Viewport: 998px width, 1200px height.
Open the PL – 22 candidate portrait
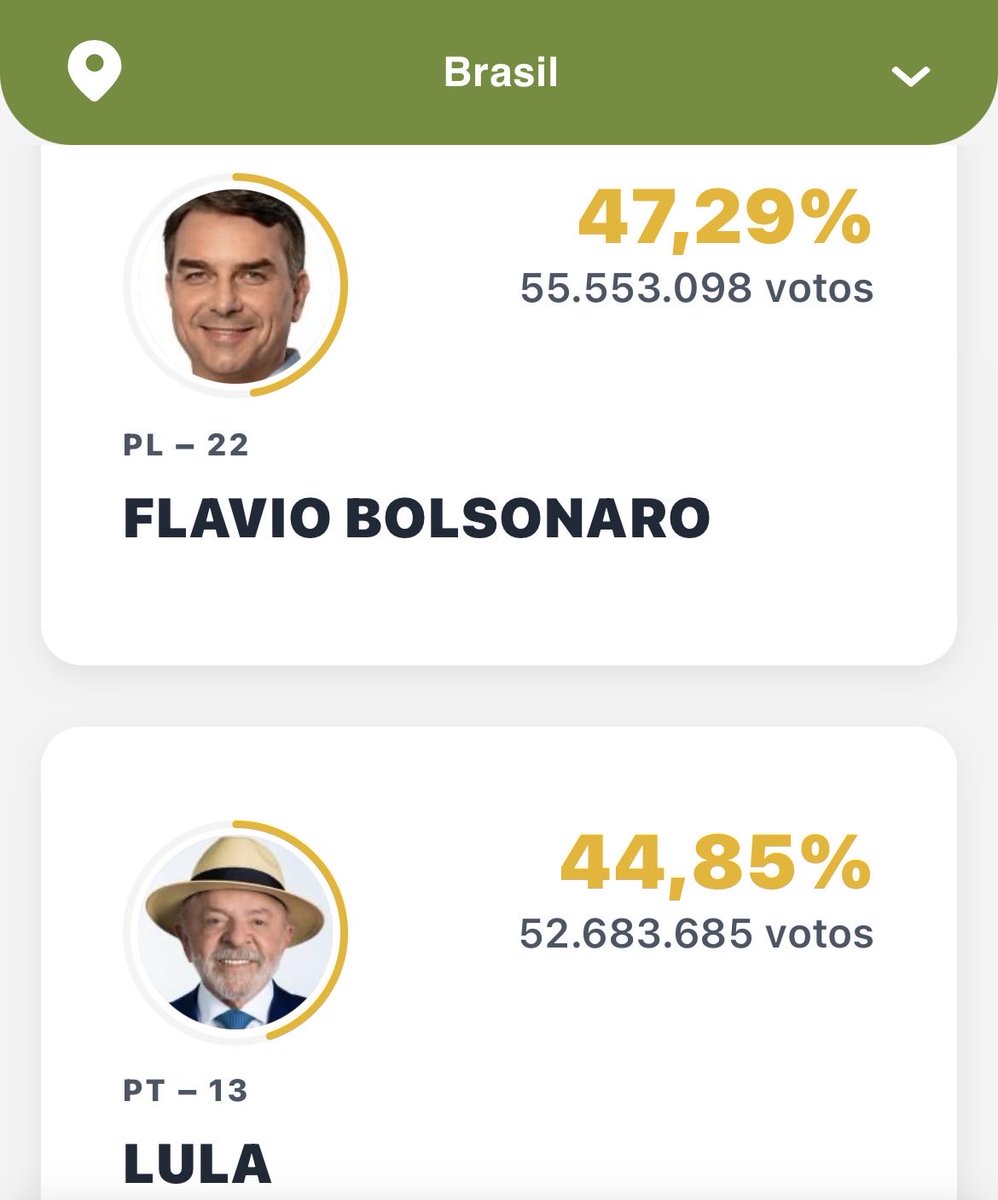(235, 284)
